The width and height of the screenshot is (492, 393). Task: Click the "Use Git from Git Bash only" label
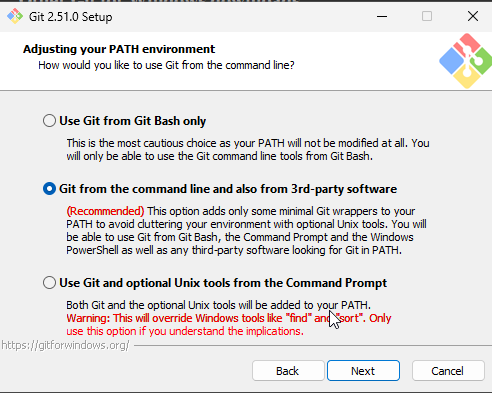pyautogui.click(x=132, y=121)
